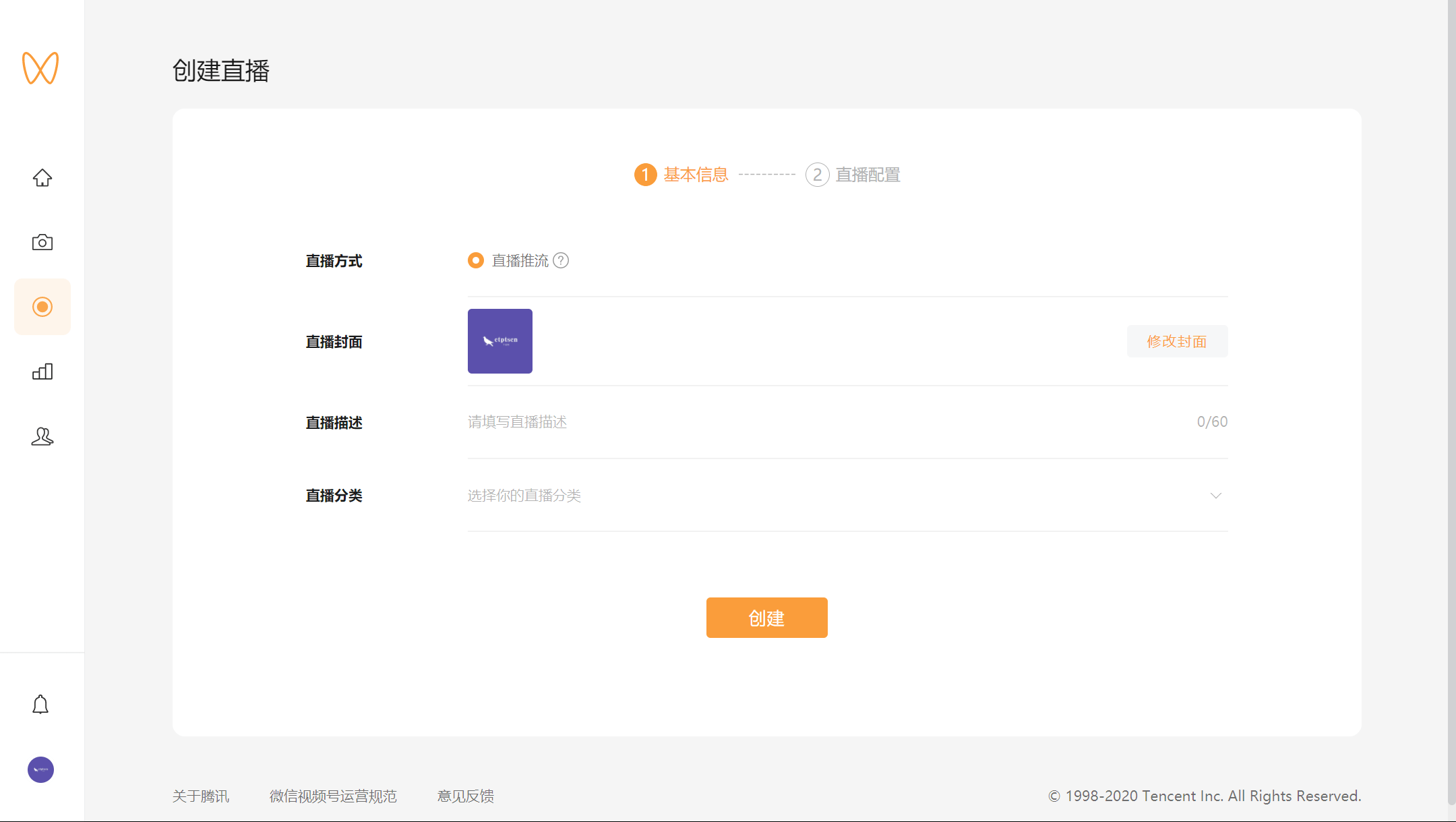The width and height of the screenshot is (1456, 822).
Task: Click the live cover thumbnail image
Action: 499,341
